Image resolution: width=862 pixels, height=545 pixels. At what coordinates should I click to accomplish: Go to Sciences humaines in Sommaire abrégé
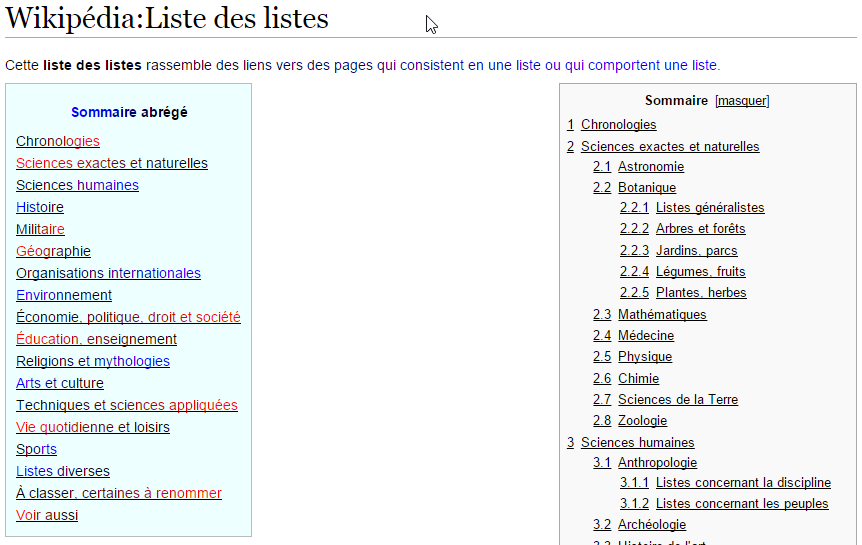point(78,185)
